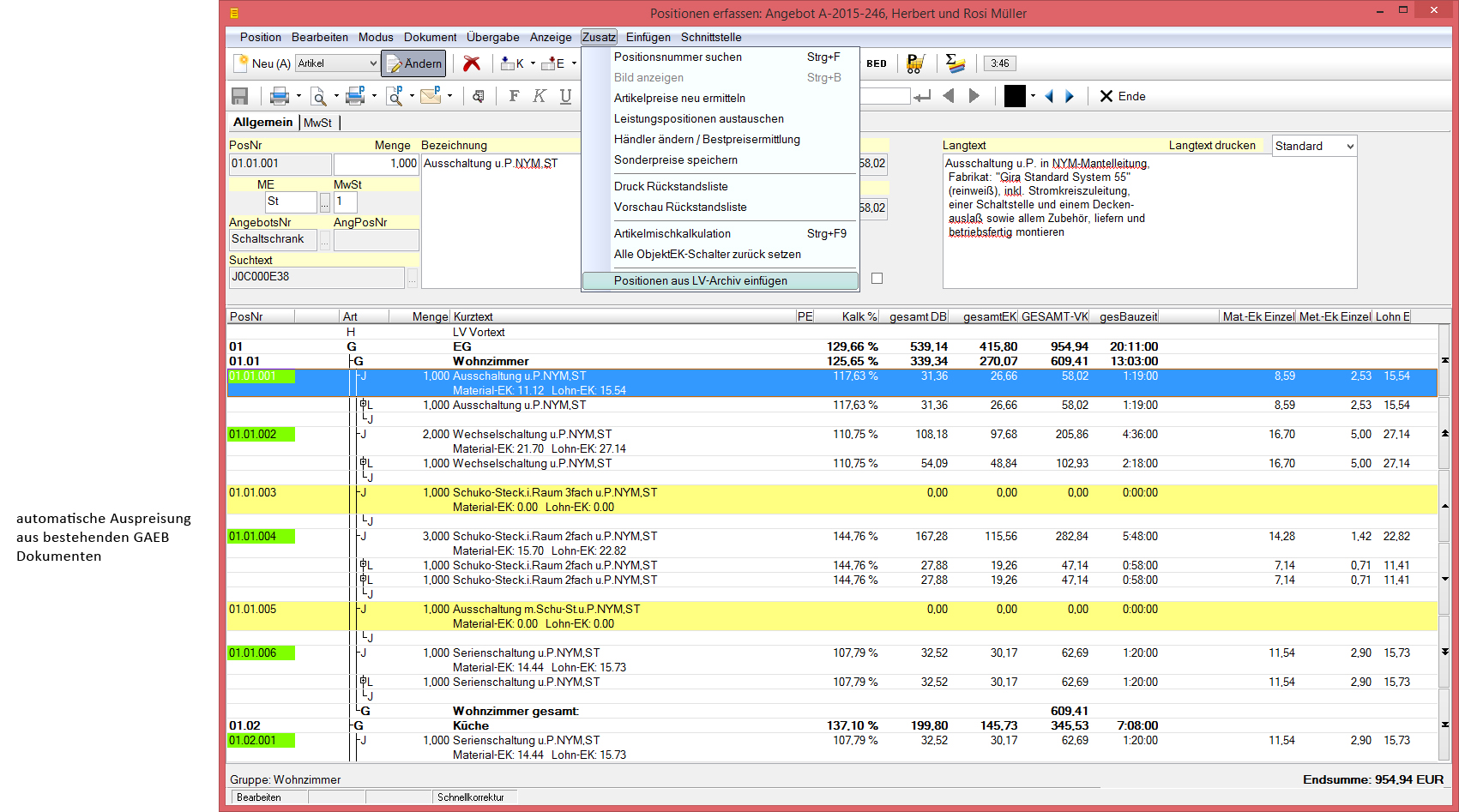
Task: Click the Langtext description text area
Action: point(1149,222)
